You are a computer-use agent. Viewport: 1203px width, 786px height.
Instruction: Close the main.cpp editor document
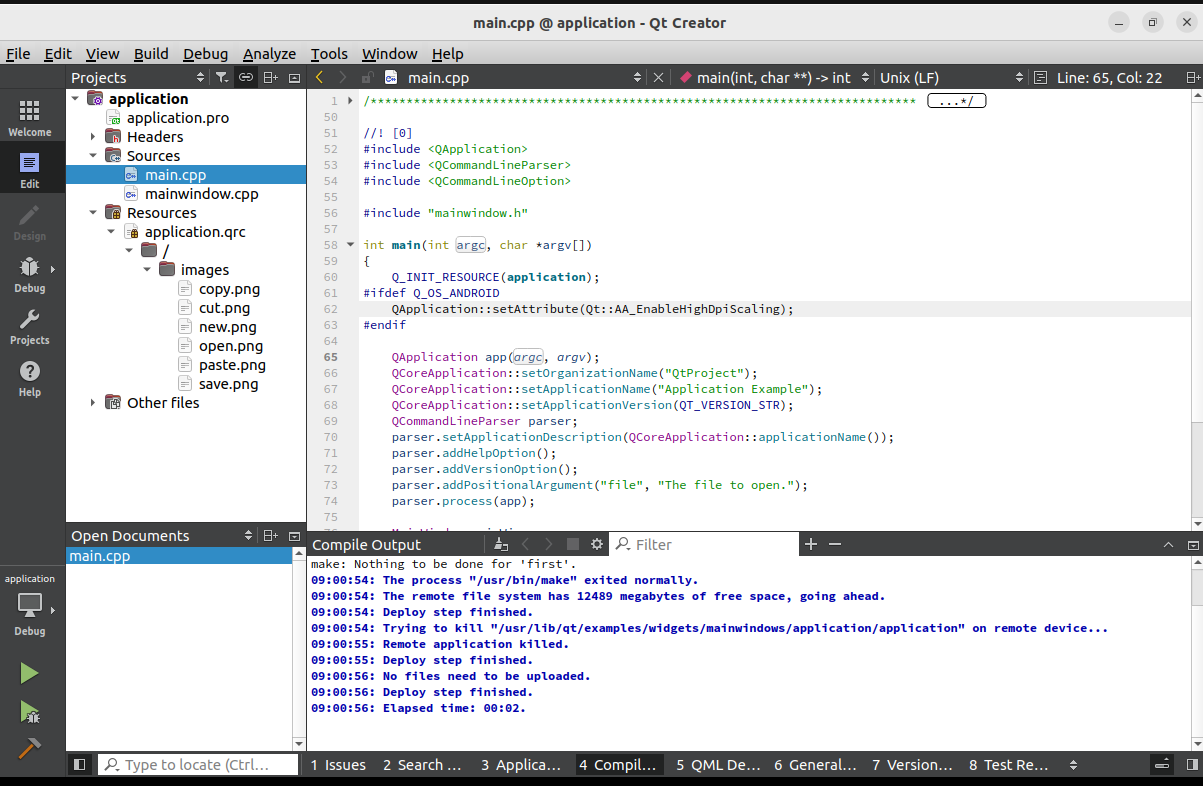click(x=658, y=77)
